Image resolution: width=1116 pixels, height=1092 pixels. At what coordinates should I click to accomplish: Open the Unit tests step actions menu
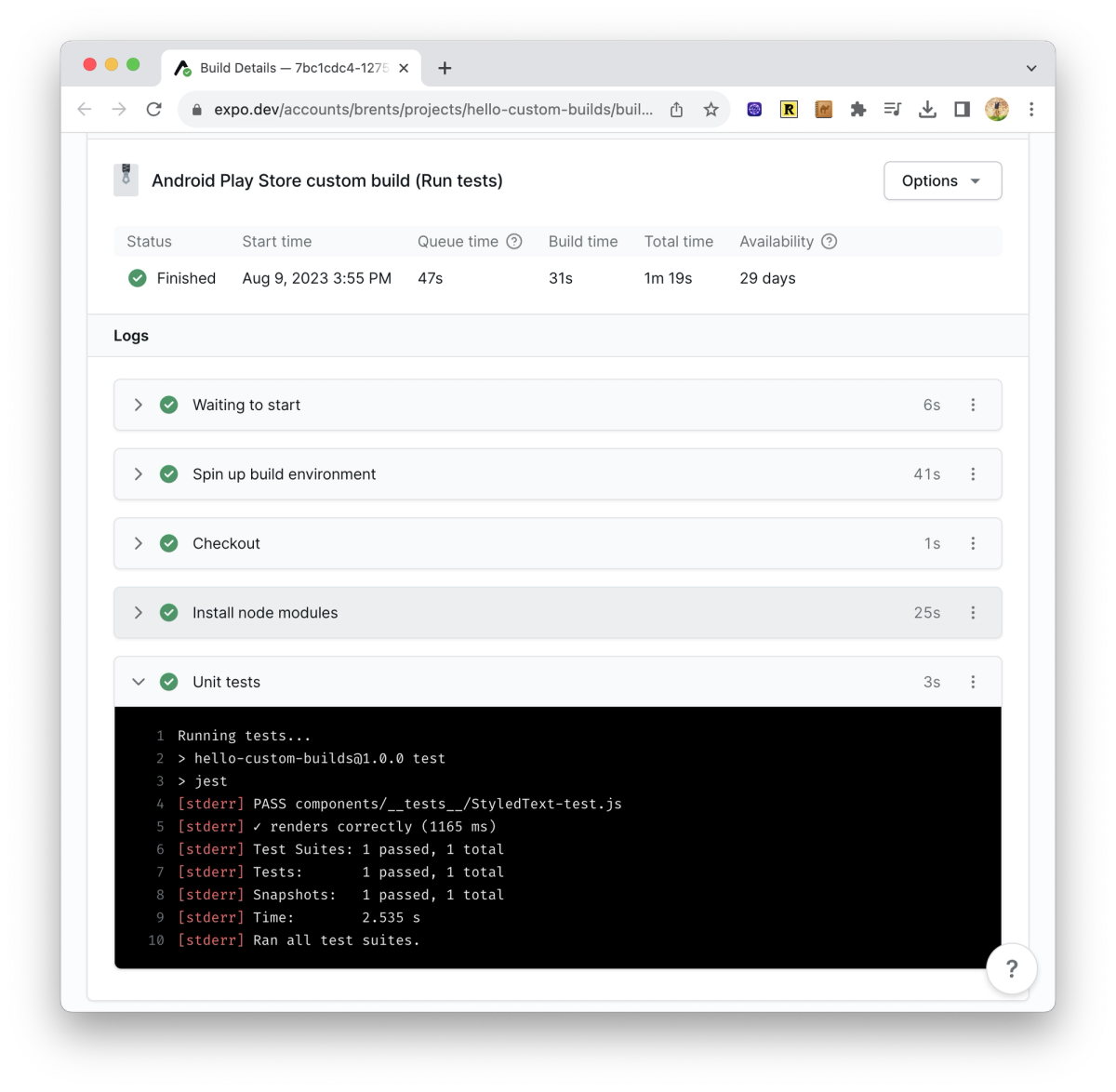[973, 682]
